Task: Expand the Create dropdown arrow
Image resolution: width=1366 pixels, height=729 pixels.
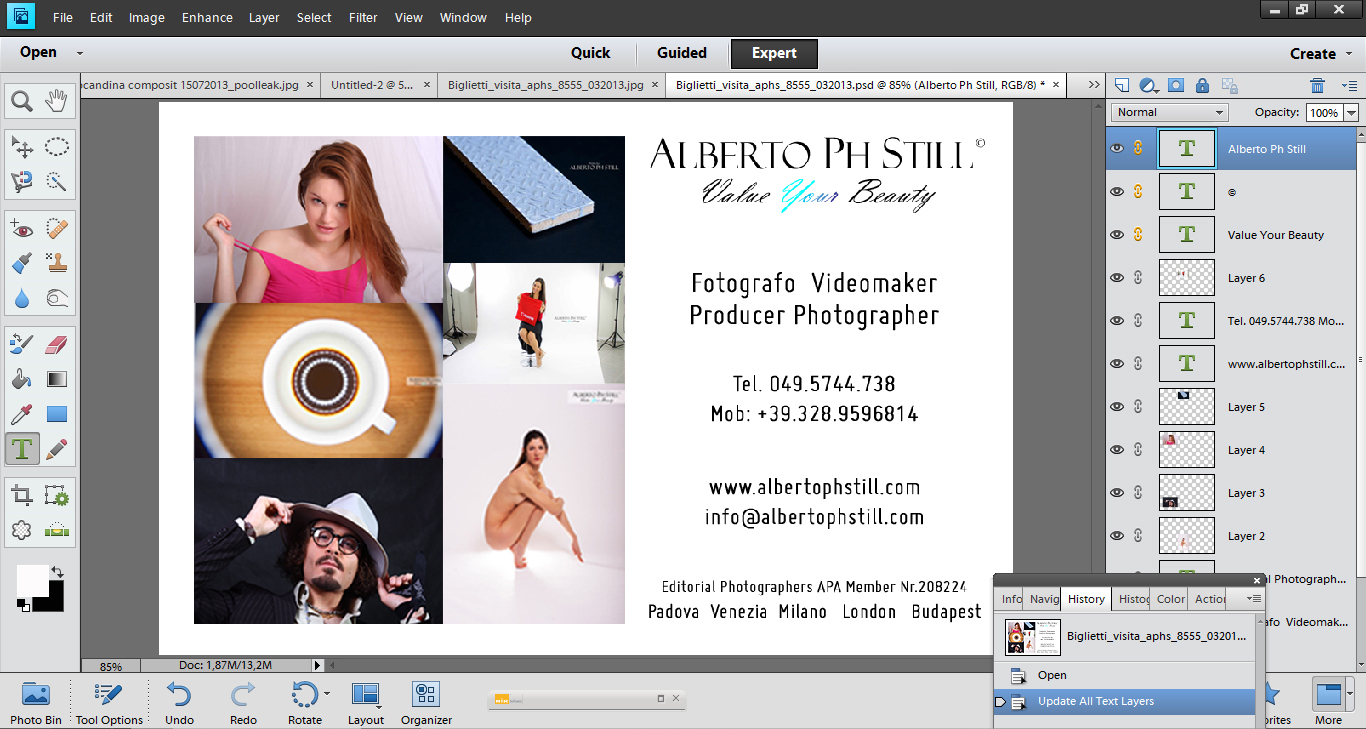Action: [1347, 54]
